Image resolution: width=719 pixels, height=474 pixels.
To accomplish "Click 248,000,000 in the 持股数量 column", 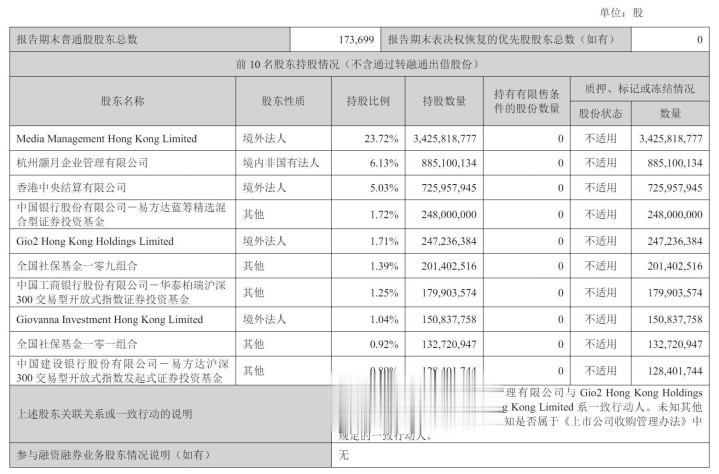I will click(449, 215).
